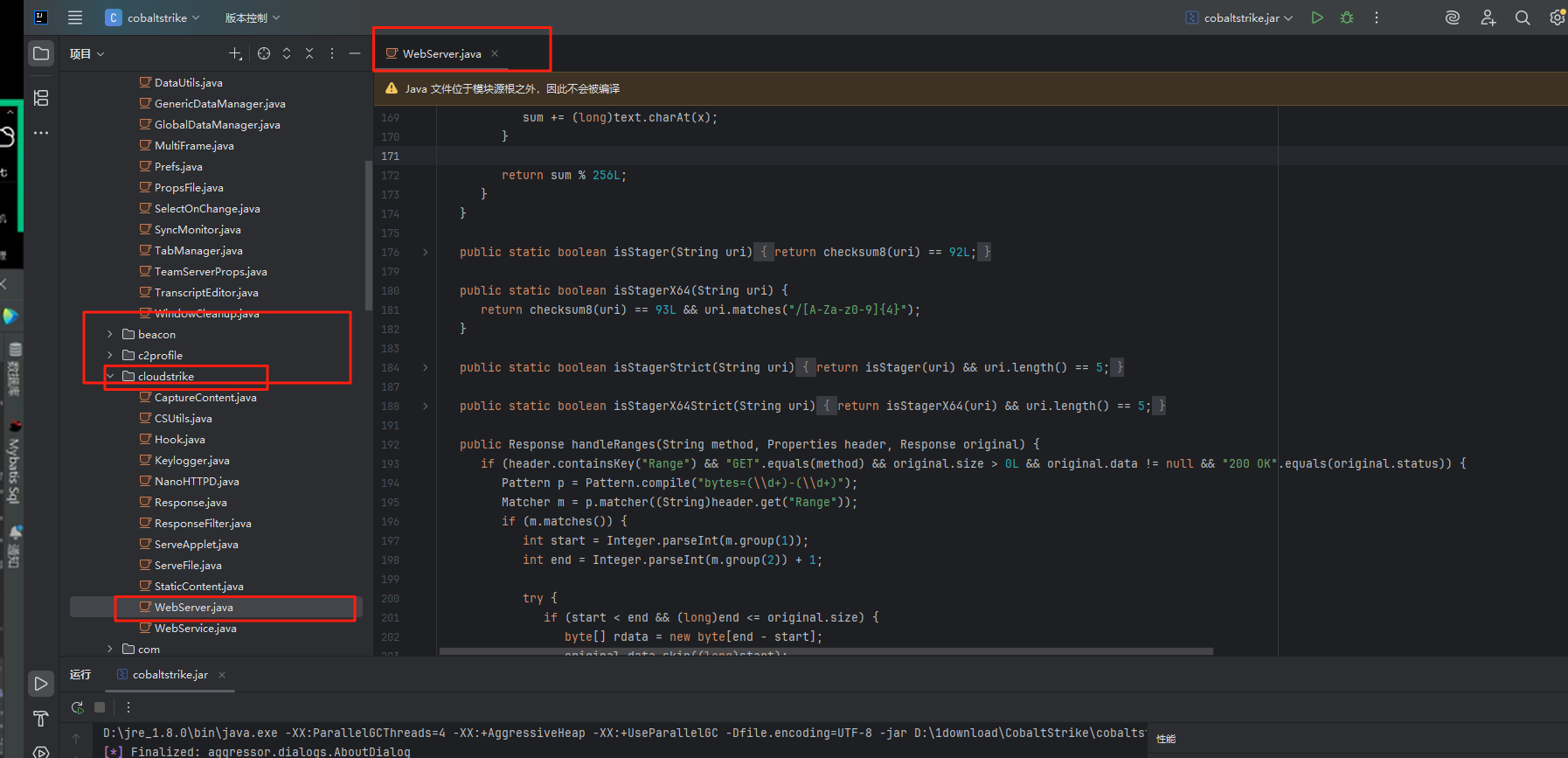Open project panel options menu
This screenshot has height=758, width=1568.
[x=332, y=53]
